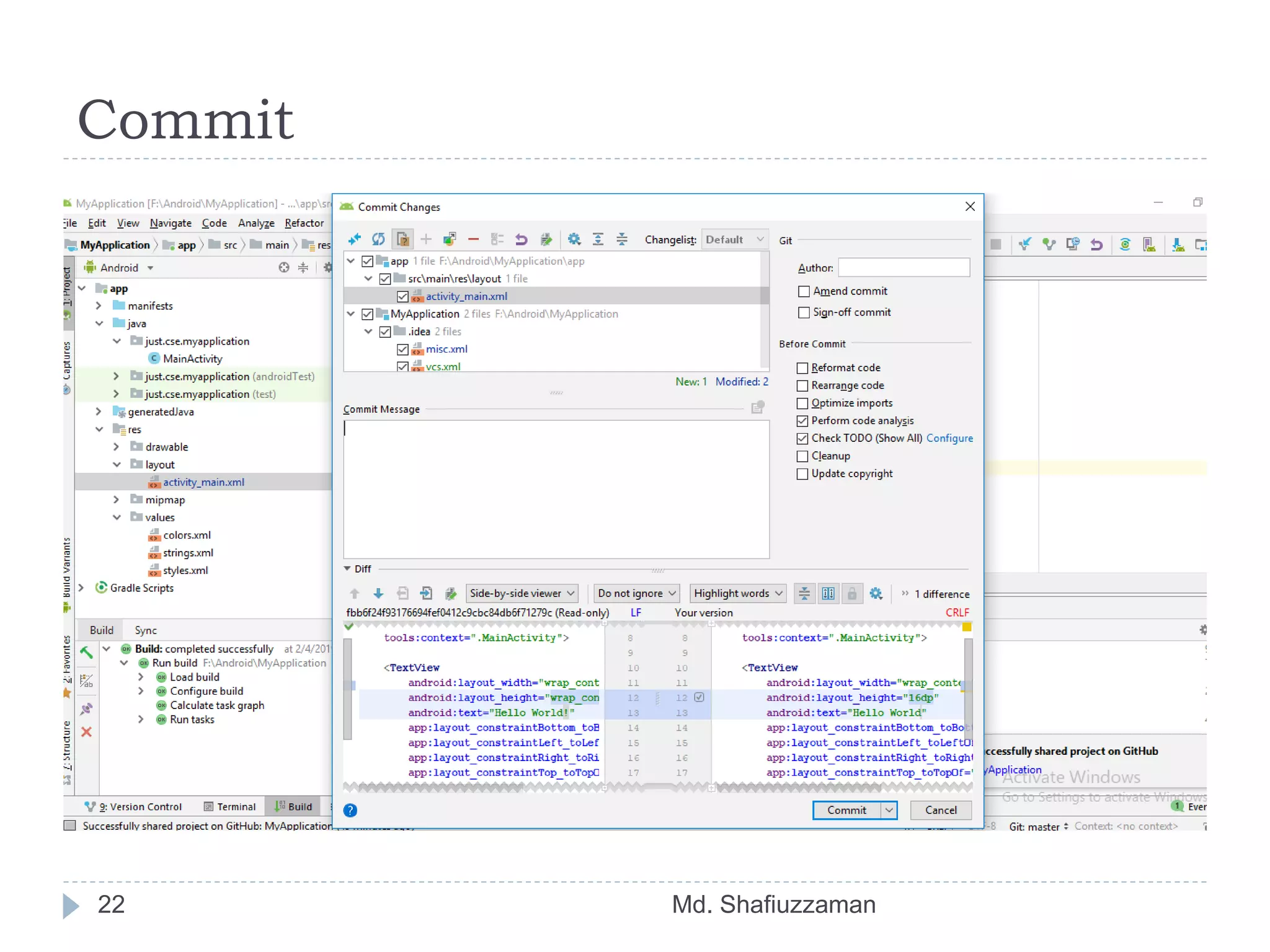Image resolution: width=1270 pixels, height=952 pixels.
Task: Expand the manifests folder in Project tree
Action: [x=99, y=306]
